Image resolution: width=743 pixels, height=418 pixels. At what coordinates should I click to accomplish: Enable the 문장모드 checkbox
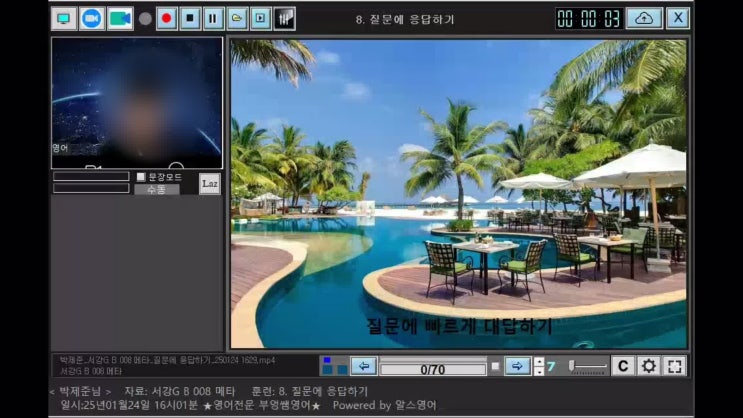point(141,177)
